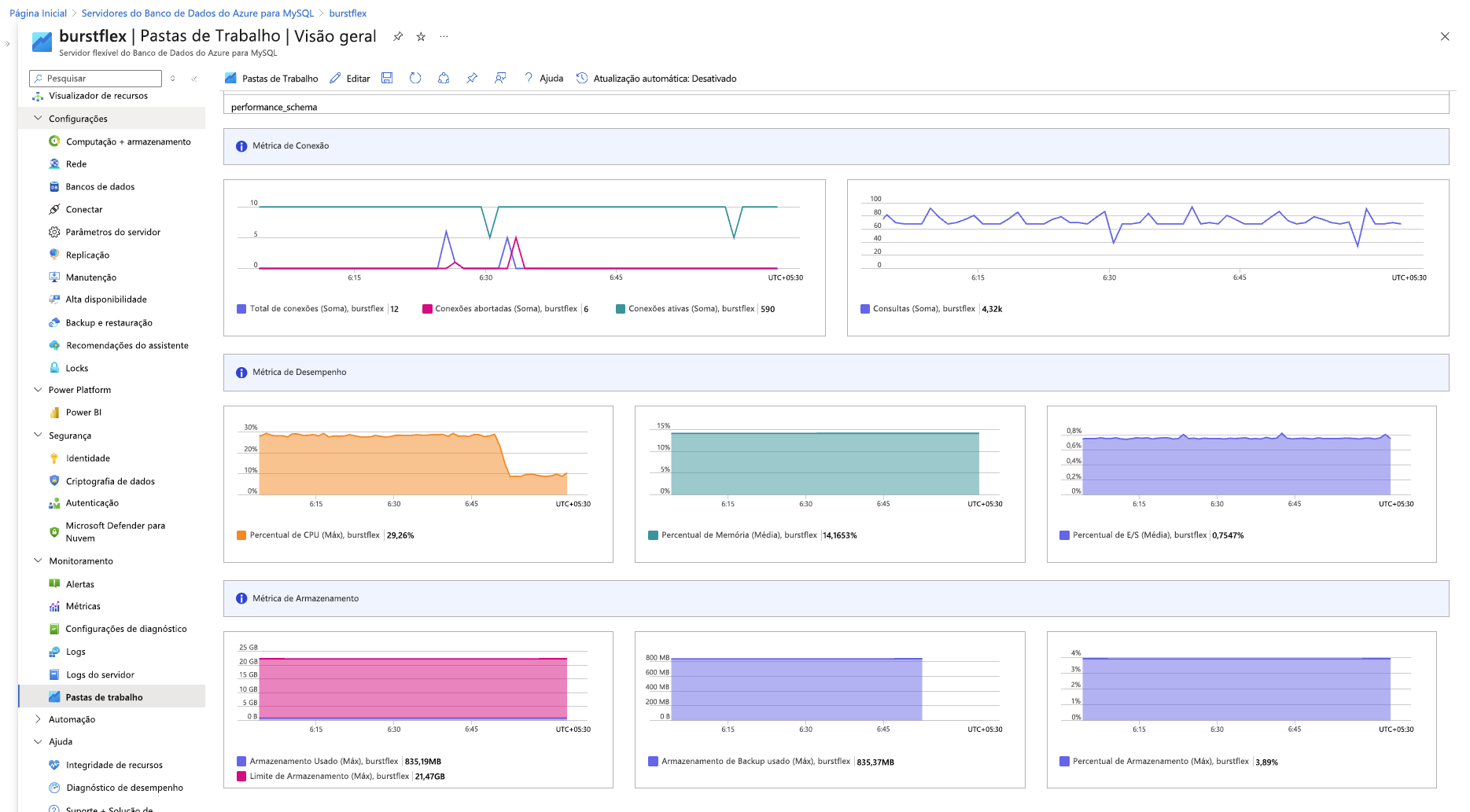The height and width of the screenshot is (812, 1470).
Task: Click the pin icon in the workbook toolbar
Action: pos(472,78)
